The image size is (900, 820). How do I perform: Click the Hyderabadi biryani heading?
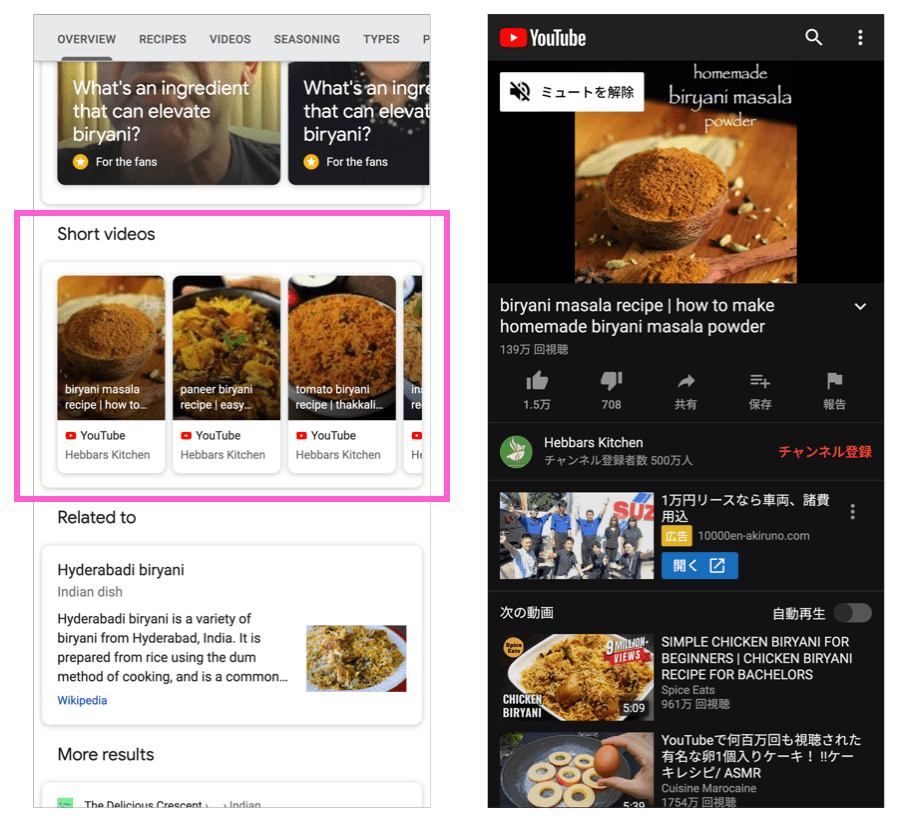point(121,570)
